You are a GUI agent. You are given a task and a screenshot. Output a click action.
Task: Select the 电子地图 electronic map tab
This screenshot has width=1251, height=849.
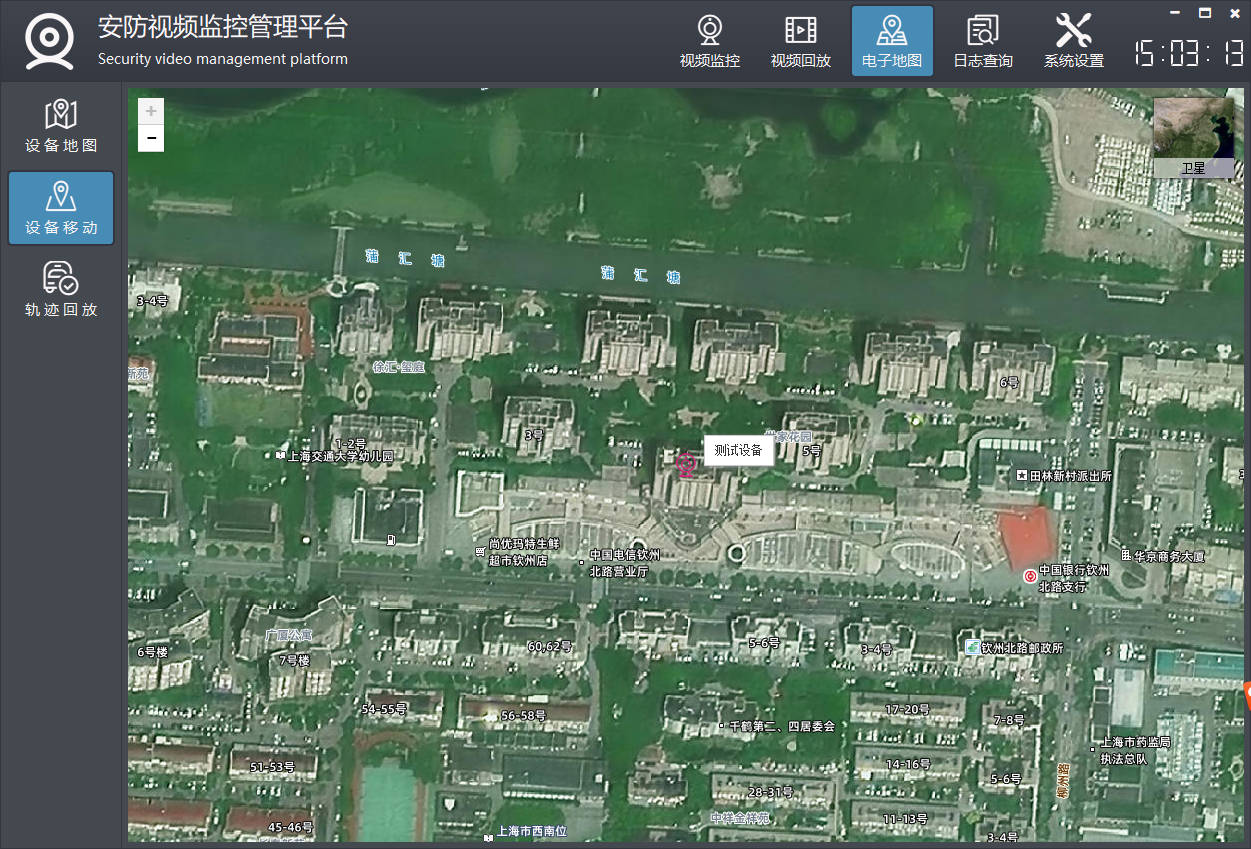892,41
